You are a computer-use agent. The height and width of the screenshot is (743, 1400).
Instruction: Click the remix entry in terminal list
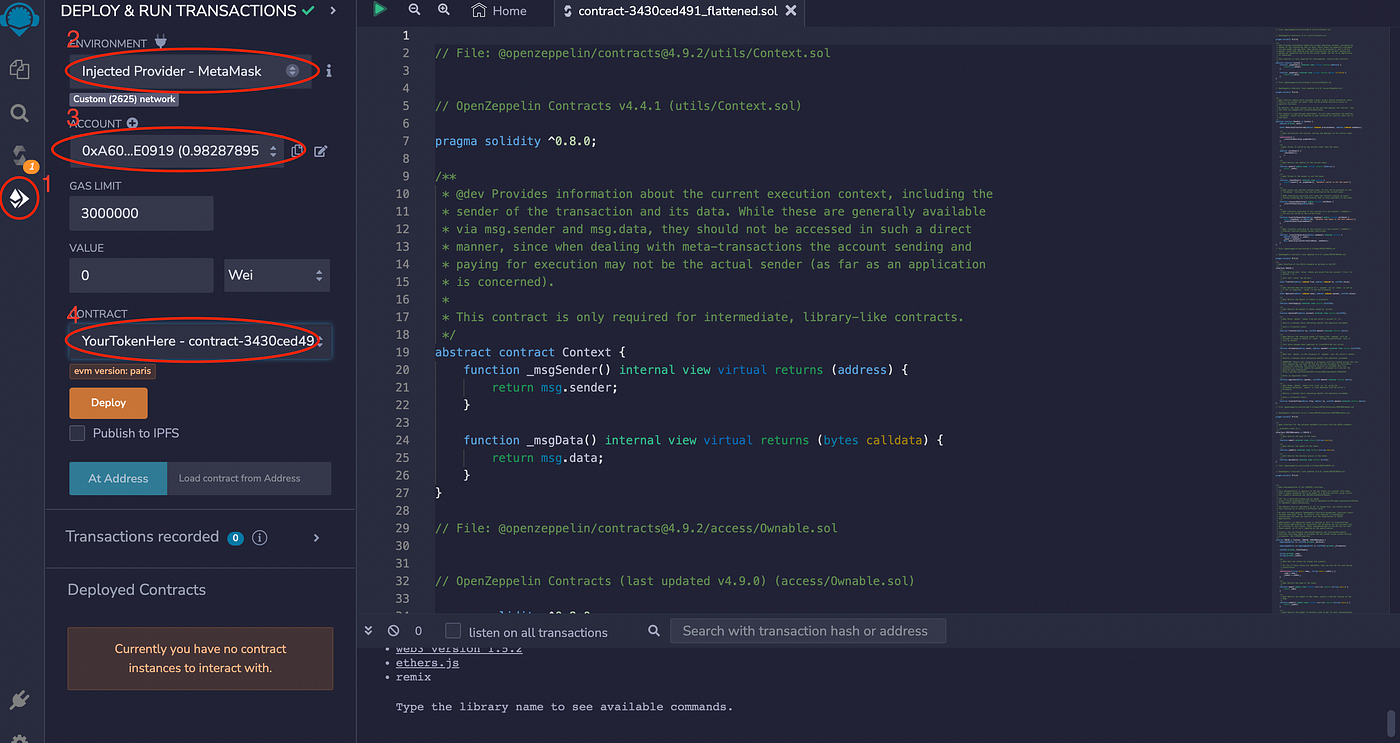pos(413,677)
